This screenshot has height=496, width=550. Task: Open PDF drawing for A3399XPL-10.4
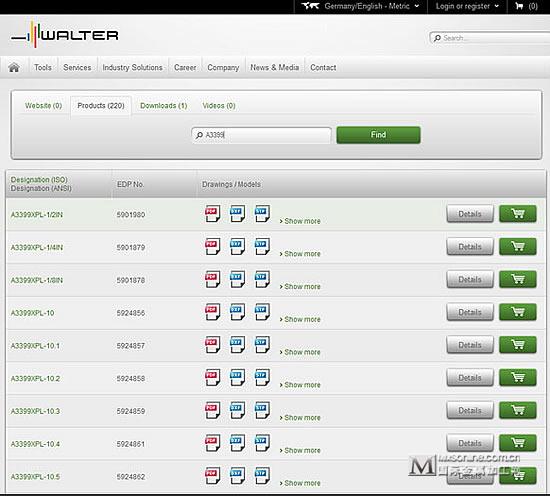point(213,443)
